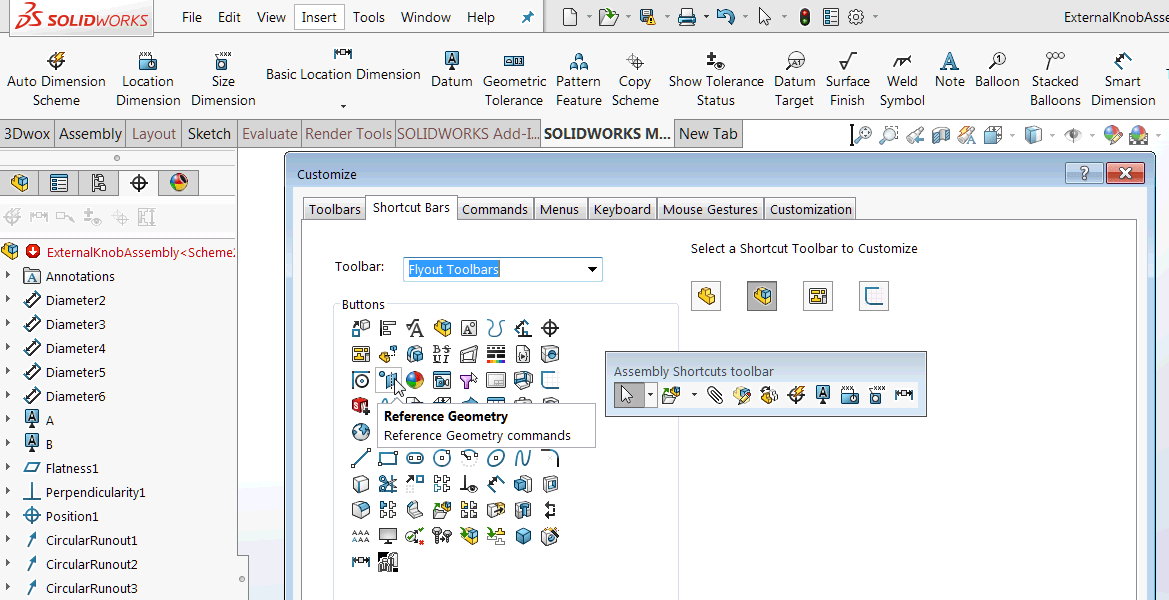
Task: Expand the Flatness1 tree node
Action: 8,467
